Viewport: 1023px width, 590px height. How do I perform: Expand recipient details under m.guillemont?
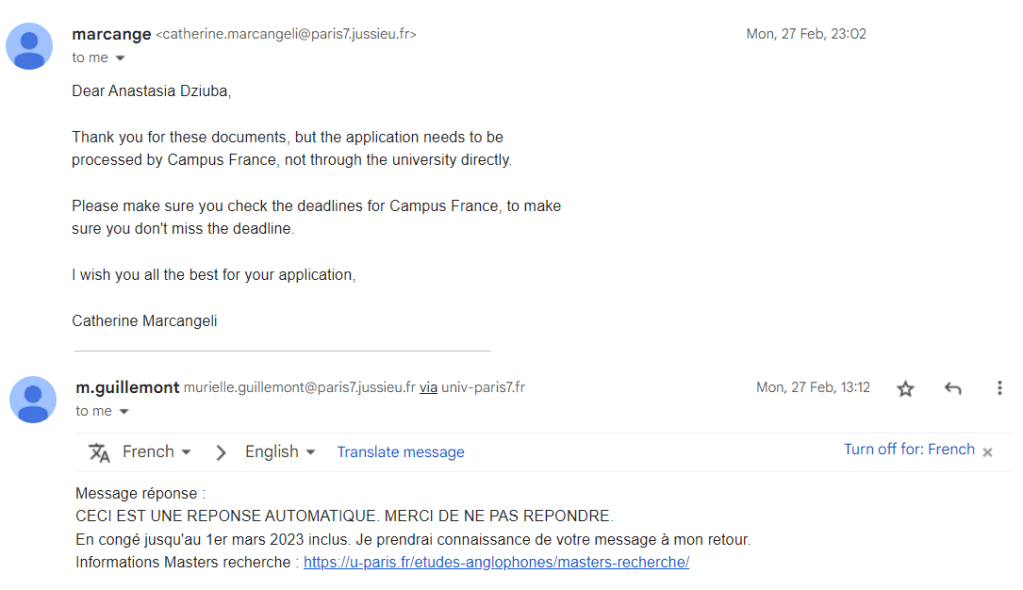click(x=124, y=411)
